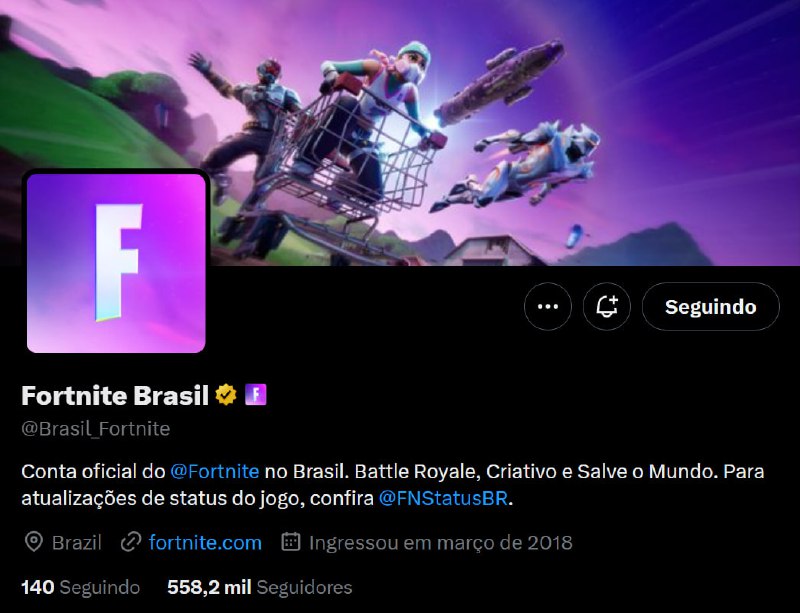Open the banner header image
The height and width of the screenshot is (613, 800).
pyautogui.click(x=400, y=133)
